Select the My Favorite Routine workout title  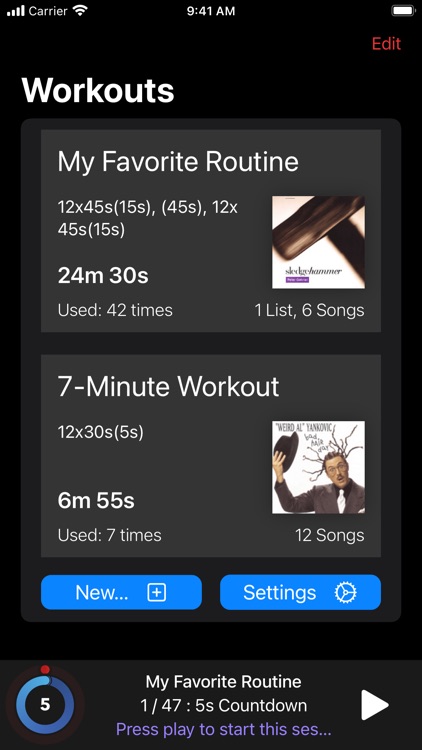tap(178, 162)
